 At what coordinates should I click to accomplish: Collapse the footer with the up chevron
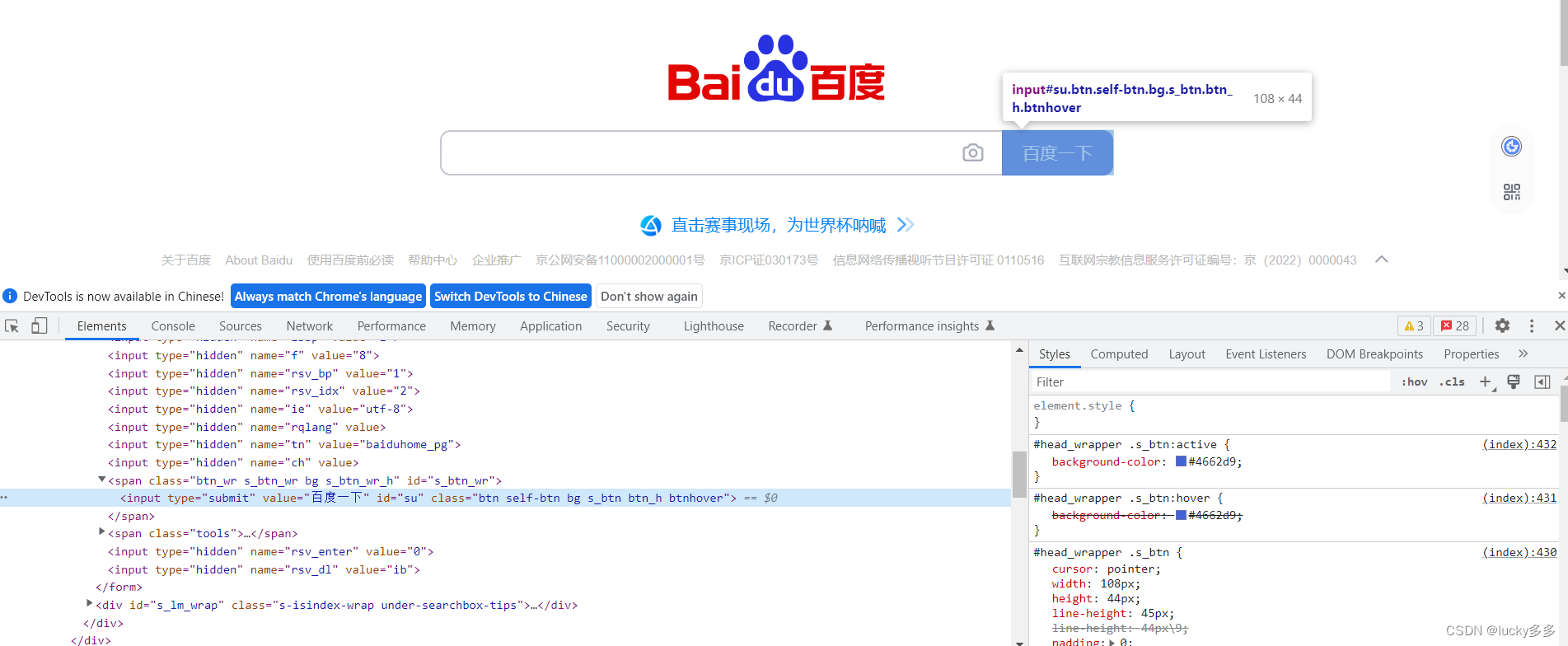[x=1382, y=260]
